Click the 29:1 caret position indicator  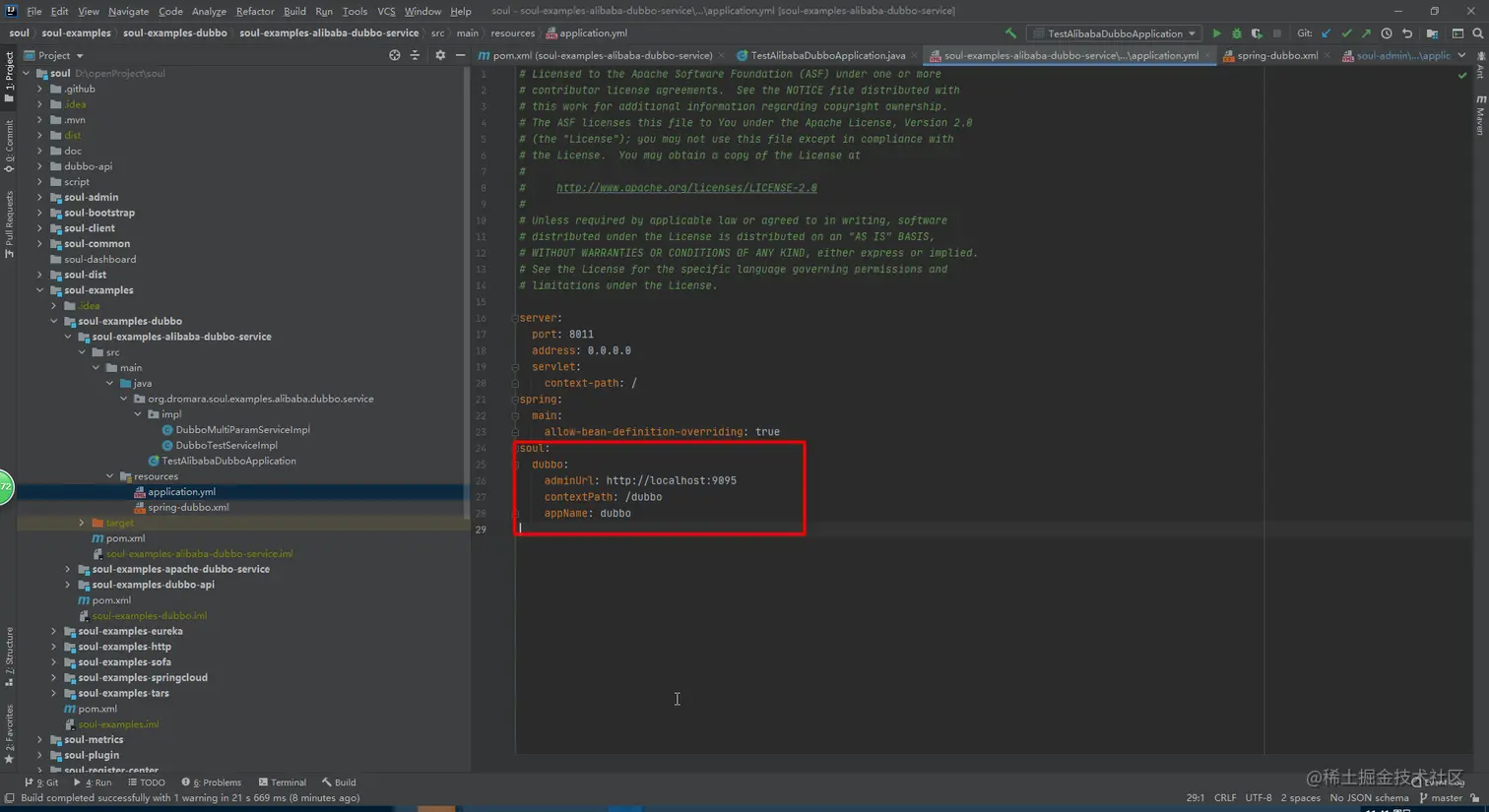1195,798
